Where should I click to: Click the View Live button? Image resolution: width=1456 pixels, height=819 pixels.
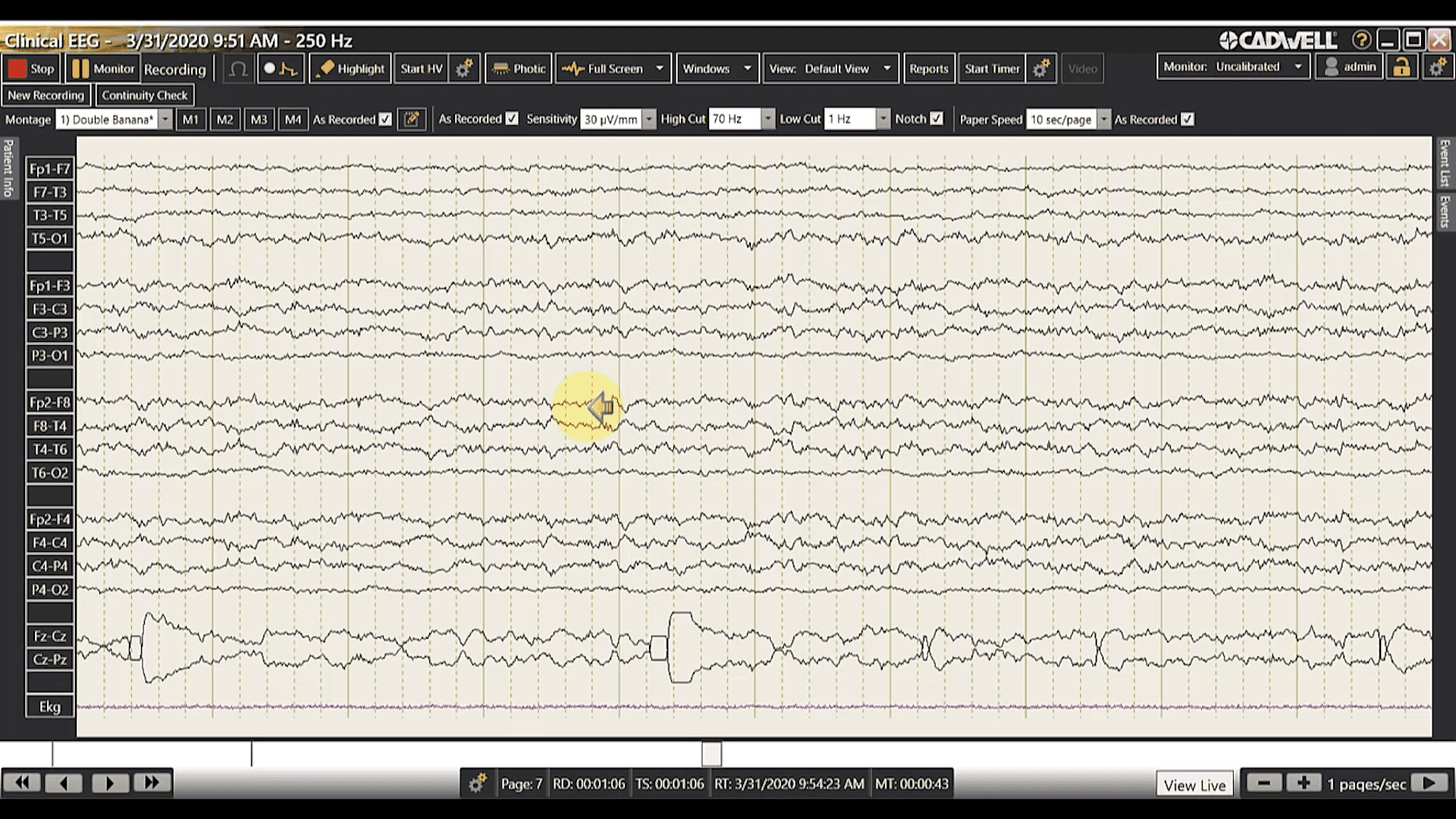click(x=1194, y=785)
